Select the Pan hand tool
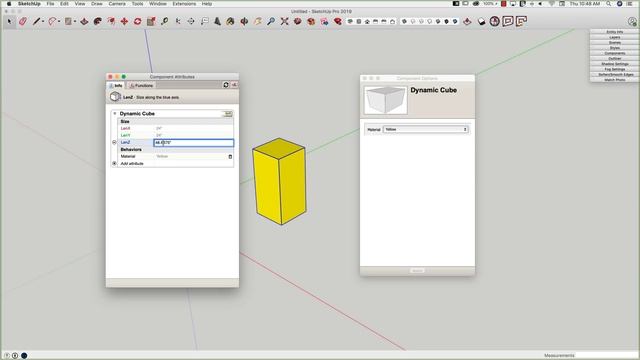 258,21
